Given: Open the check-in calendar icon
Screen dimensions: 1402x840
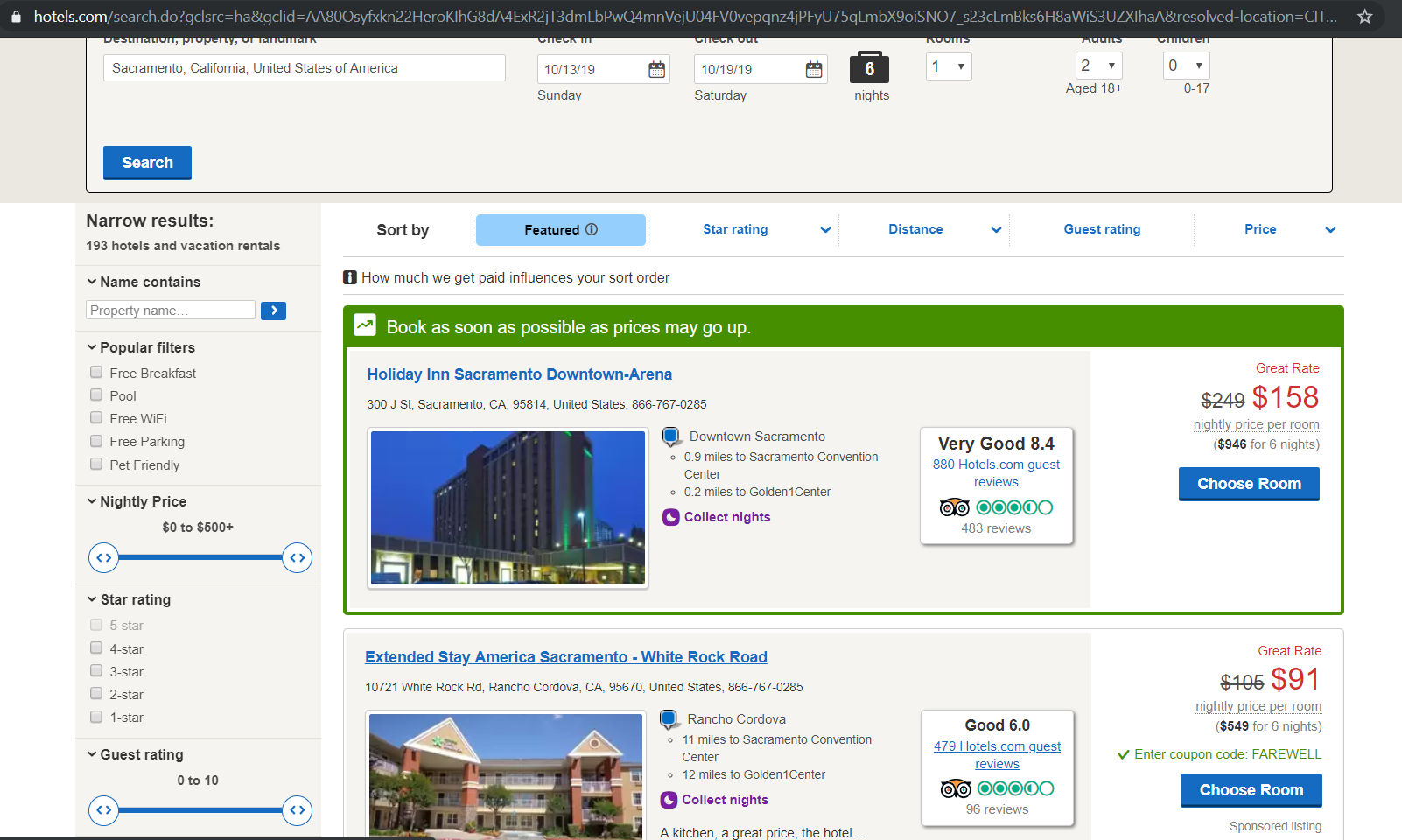Looking at the screenshot, I should [656, 69].
